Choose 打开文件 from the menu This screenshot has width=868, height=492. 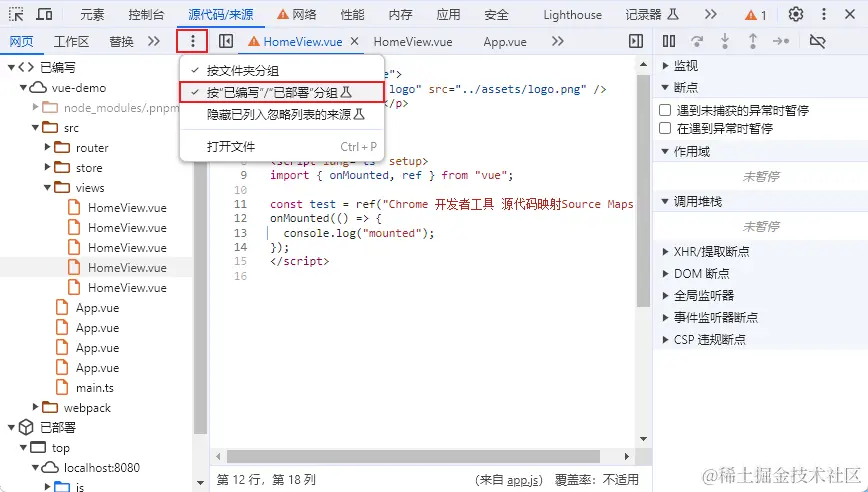pyautogui.click(x=282, y=147)
